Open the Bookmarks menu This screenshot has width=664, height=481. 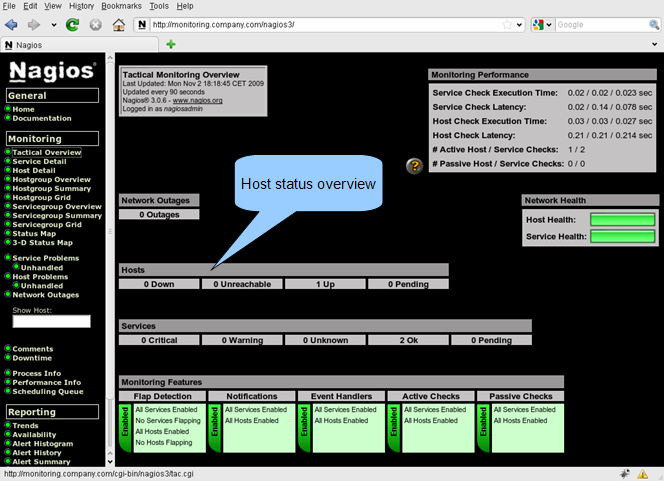[x=122, y=6]
